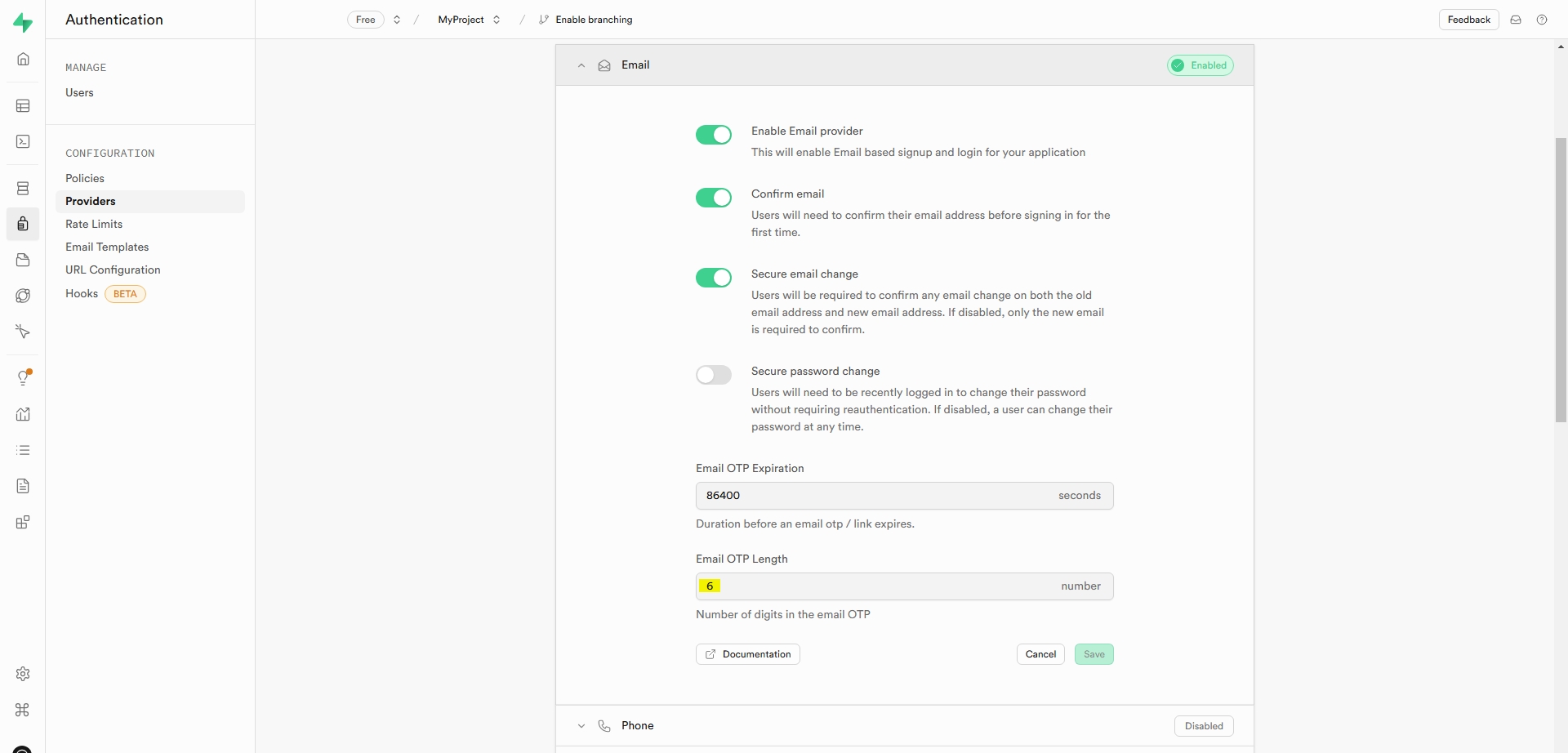Go to Home via house icon
1568x753 pixels.
(x=23, y=59)
